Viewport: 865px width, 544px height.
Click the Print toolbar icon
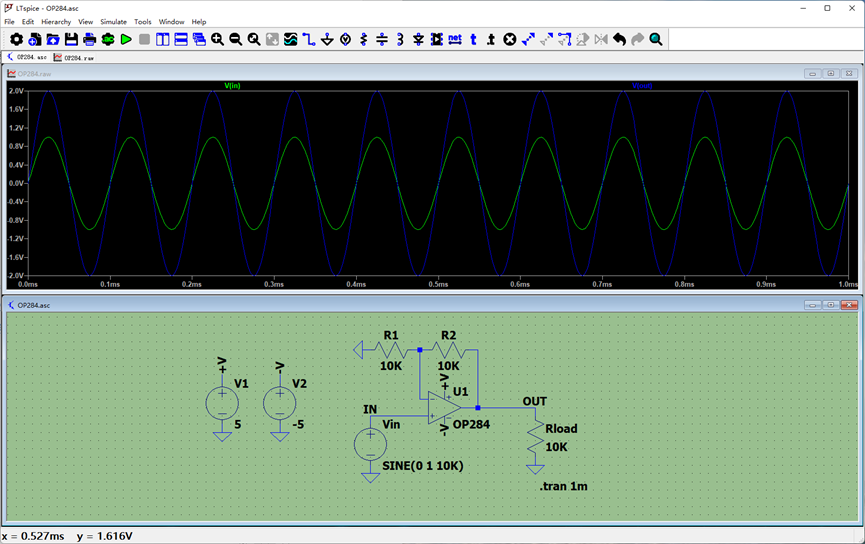coord(89,39)
